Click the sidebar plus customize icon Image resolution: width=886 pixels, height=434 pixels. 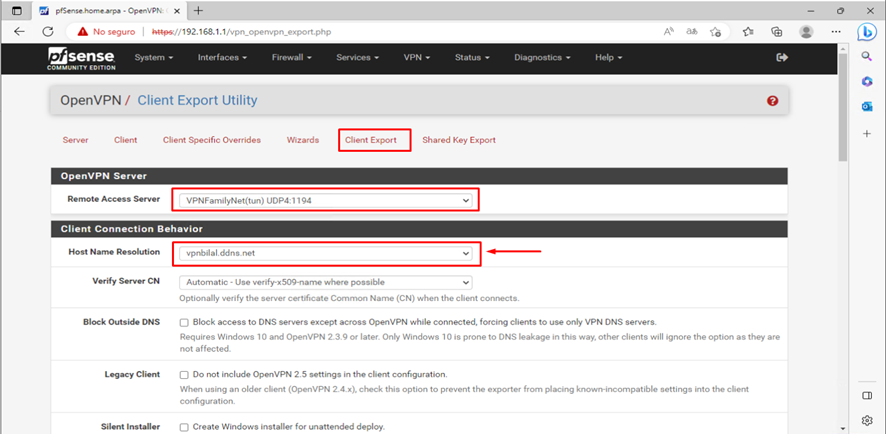(x=867, y=133)
